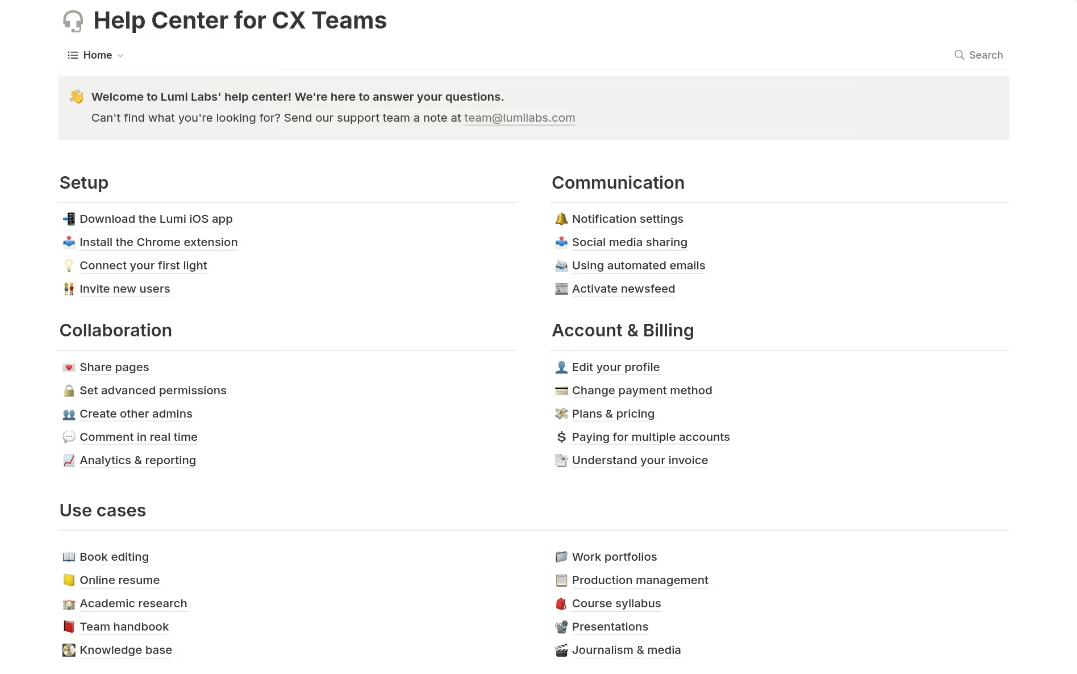1077x674 pixels.
Task: Open the Search bar
Action: pyautogui.click(x=978, y=55)
